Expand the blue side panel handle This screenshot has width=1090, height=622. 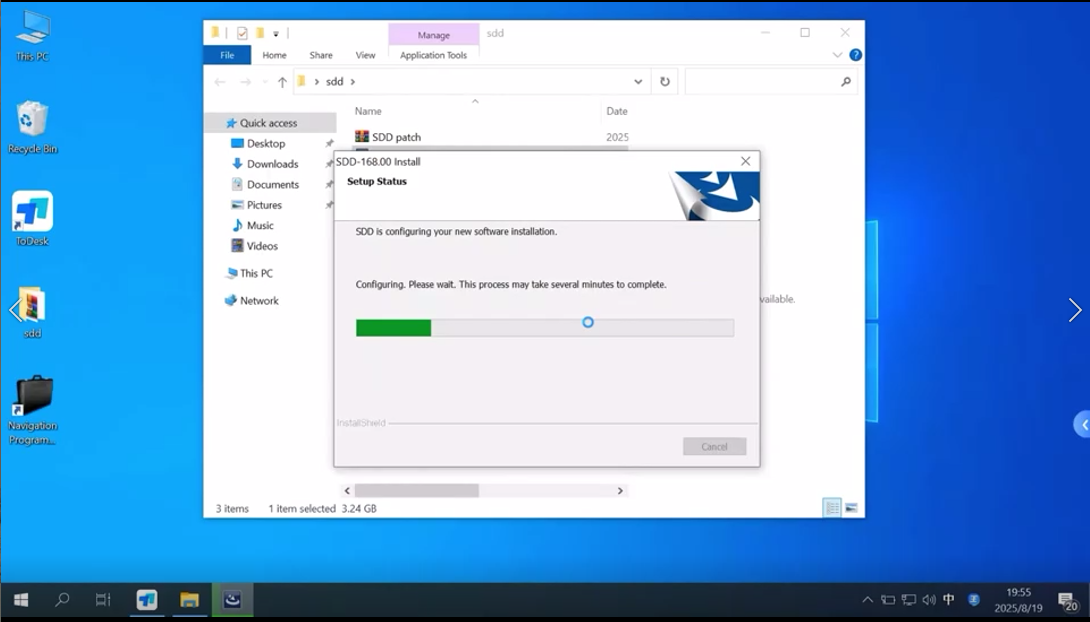pyautogui.click(x=1082, y=424)
